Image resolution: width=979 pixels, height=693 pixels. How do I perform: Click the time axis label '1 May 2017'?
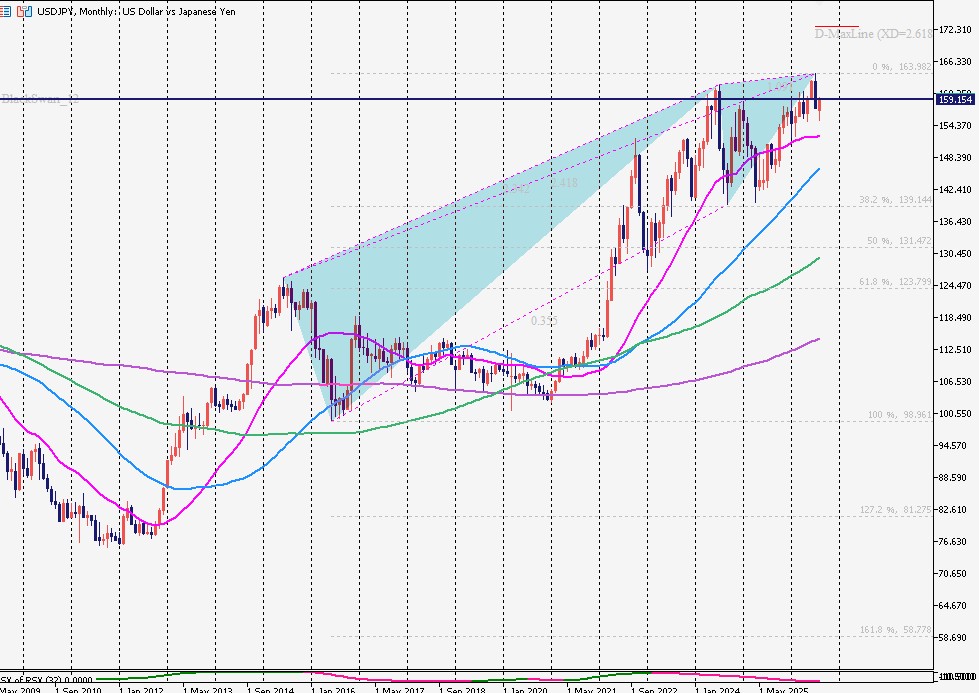click(x=400, y=689)
